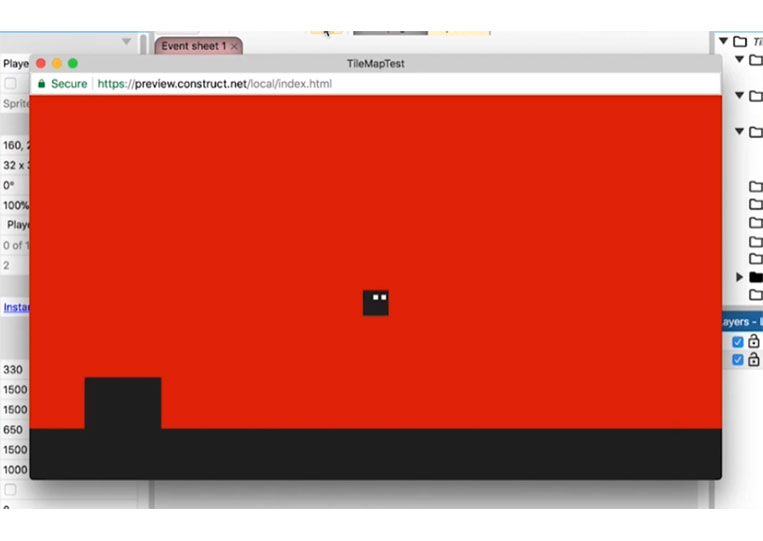Click the folder icon directly below the black folder

coord(756,294)
